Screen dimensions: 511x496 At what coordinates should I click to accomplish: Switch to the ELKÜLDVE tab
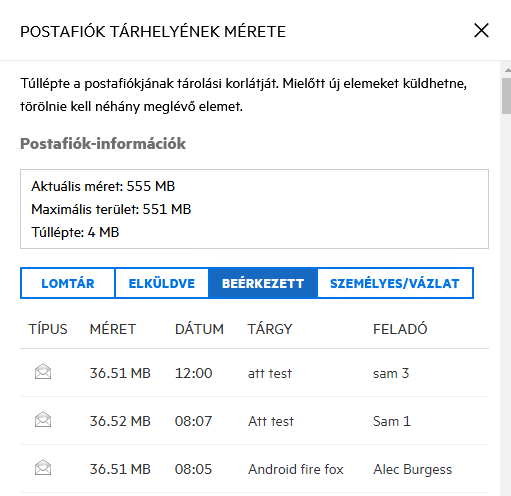(x=162, y=283)
